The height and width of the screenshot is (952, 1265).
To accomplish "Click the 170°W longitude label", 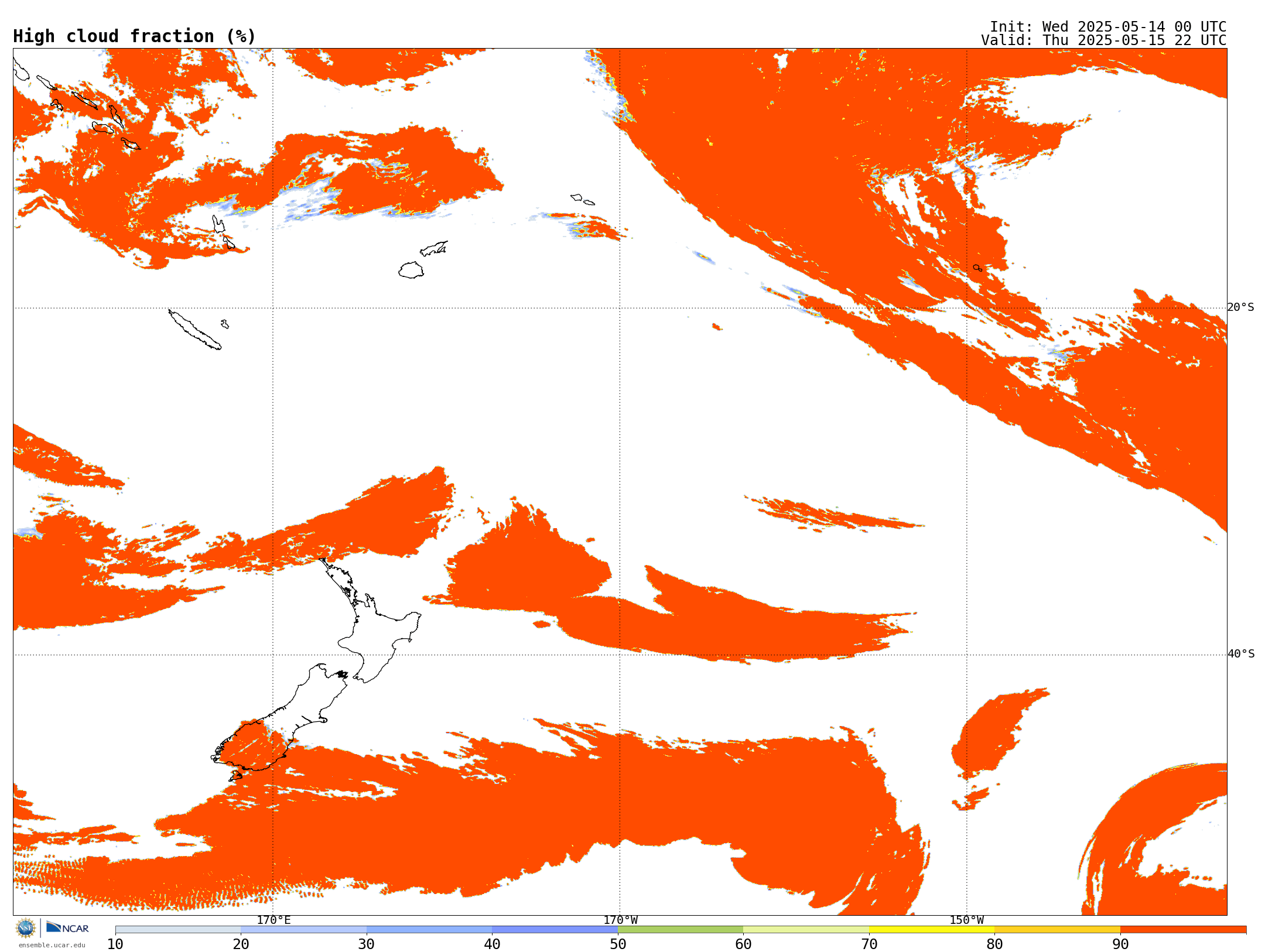I will pos(620,920).
